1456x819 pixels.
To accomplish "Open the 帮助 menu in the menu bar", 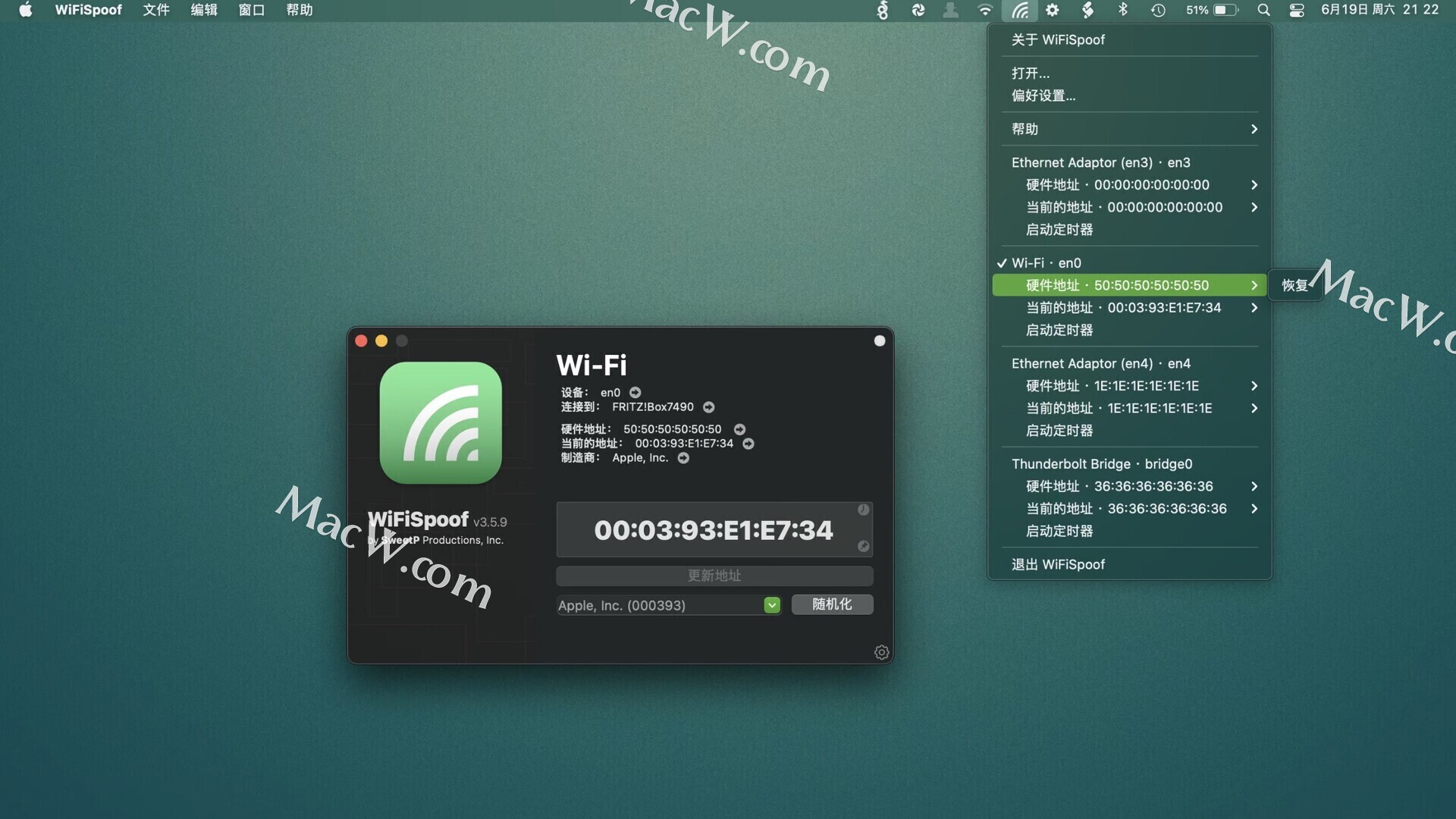I will pos(300,10).
